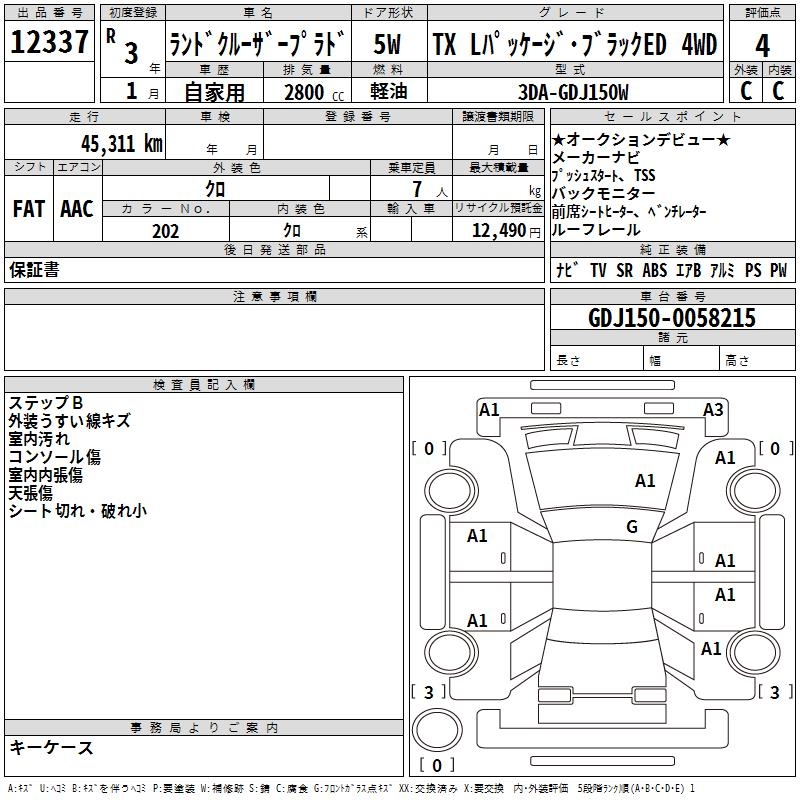Click the shift value FAT
This screenshot has width=800, height=800.
click(x=29, y=209)
